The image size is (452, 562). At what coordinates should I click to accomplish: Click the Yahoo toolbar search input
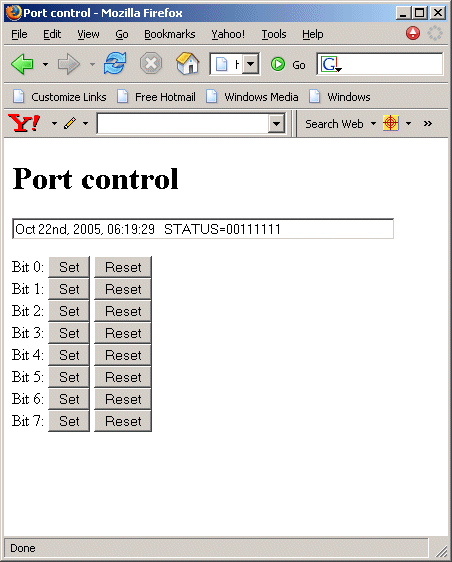pos(183,124)
